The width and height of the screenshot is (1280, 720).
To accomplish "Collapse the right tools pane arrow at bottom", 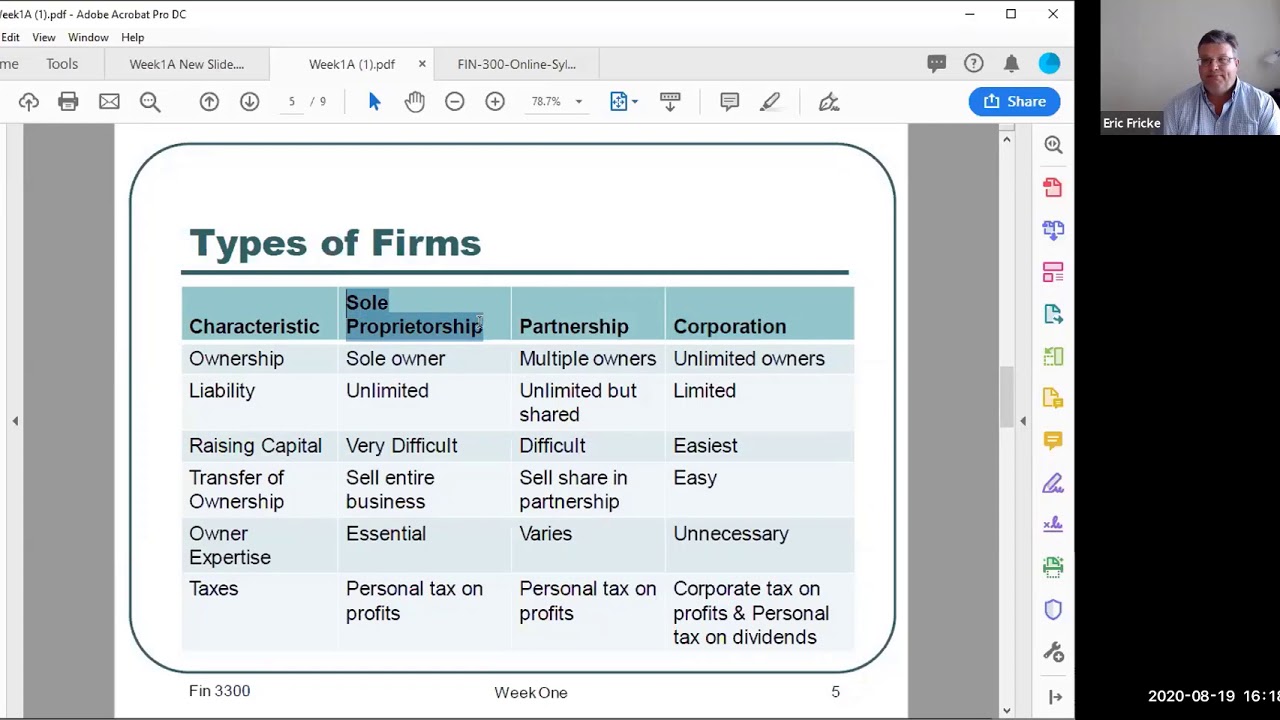I will point(1054,697).
